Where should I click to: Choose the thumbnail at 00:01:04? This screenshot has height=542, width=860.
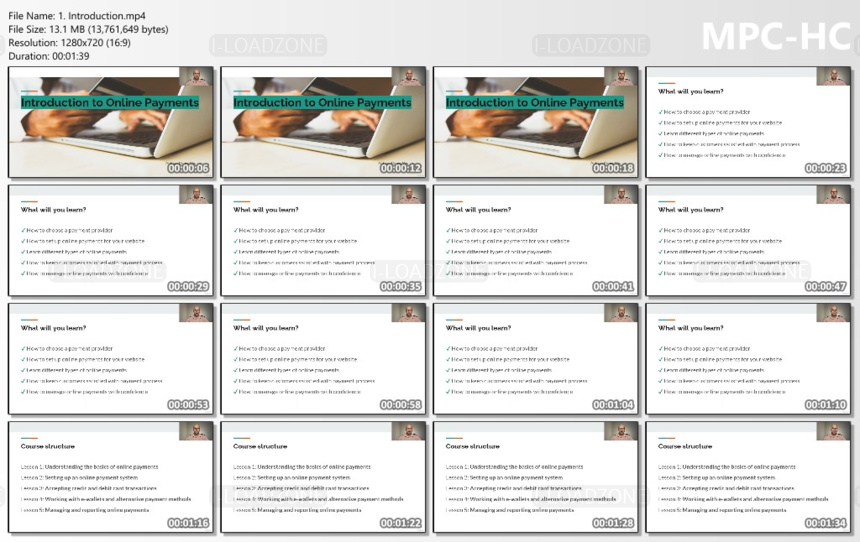536,359
